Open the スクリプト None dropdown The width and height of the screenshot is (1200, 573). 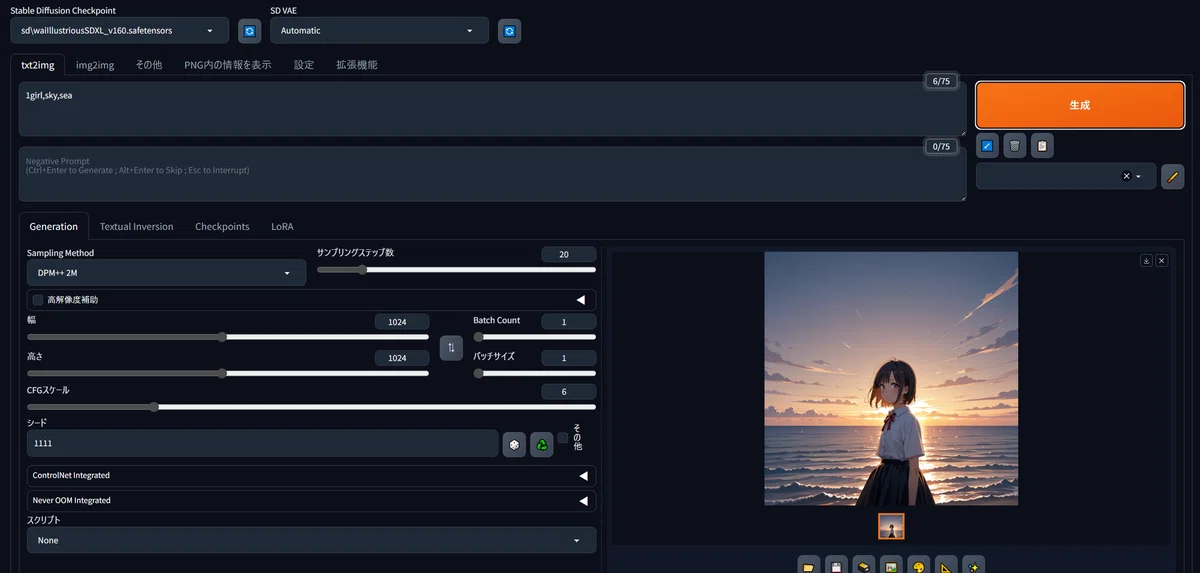311,540
